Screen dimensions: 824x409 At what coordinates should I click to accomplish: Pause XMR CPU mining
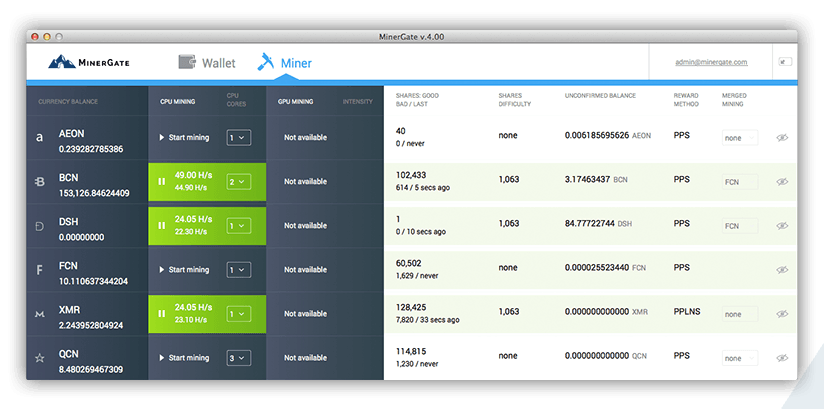[x=162, y=314]
